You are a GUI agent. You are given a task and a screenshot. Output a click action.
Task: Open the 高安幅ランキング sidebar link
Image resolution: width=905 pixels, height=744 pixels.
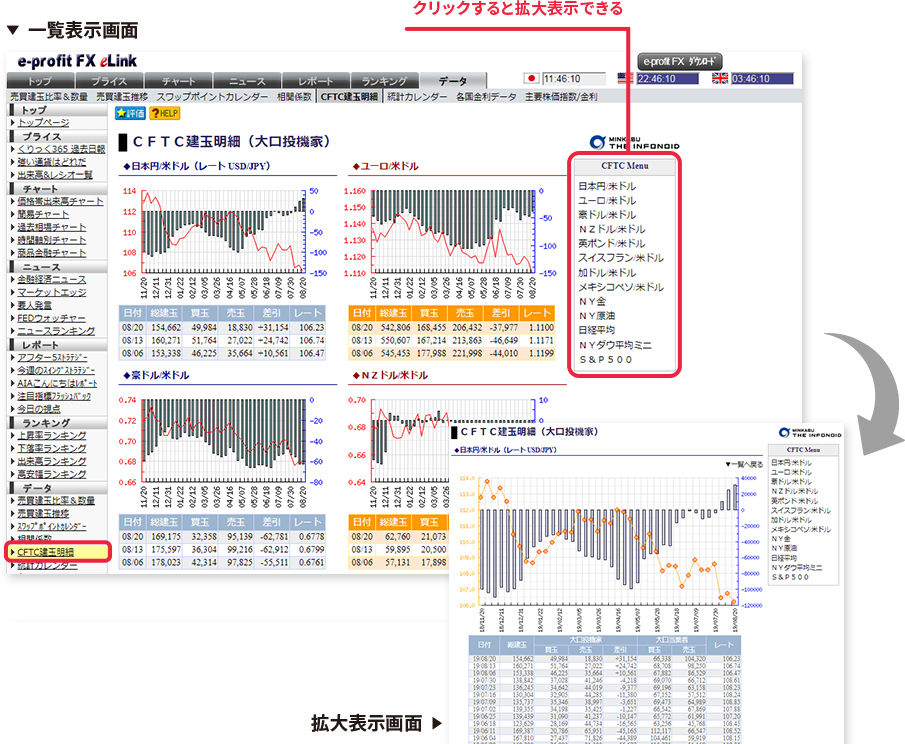(52, 474)
